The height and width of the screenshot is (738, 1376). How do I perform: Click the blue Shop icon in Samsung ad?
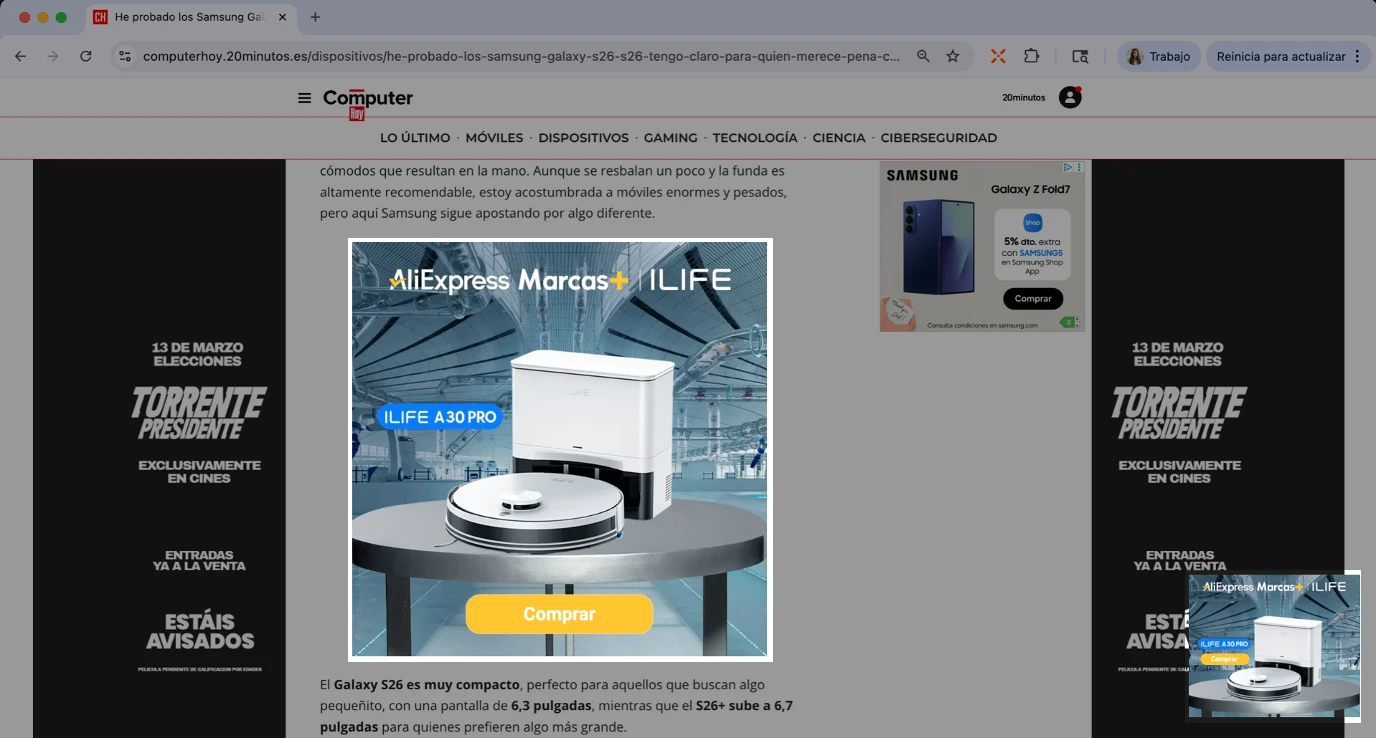(1033, 223)
